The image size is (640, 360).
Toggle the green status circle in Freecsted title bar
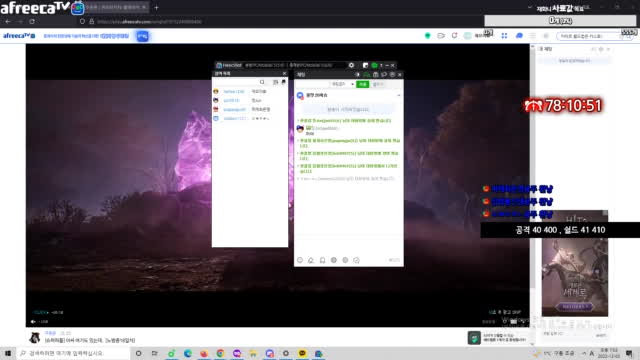click(374, 65)
